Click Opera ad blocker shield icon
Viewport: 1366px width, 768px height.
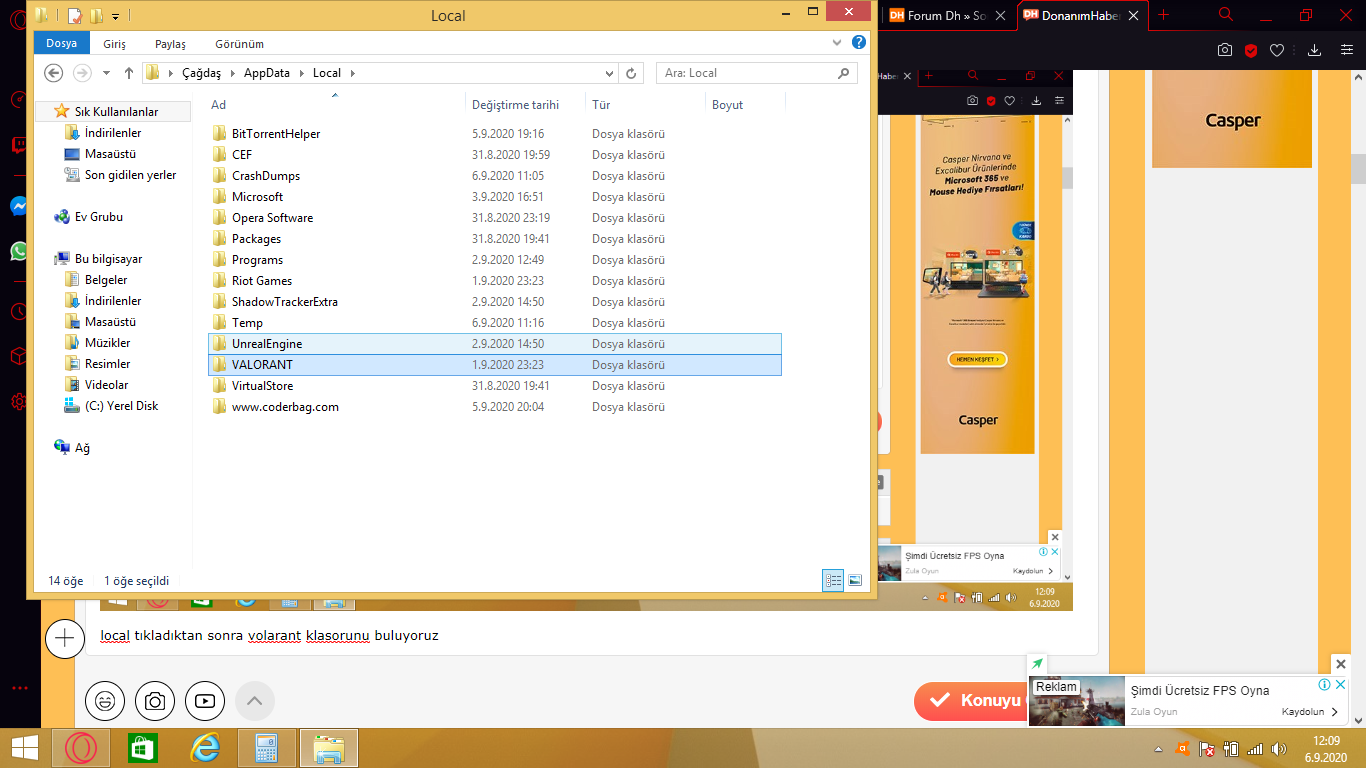(x=1250, y=50)
